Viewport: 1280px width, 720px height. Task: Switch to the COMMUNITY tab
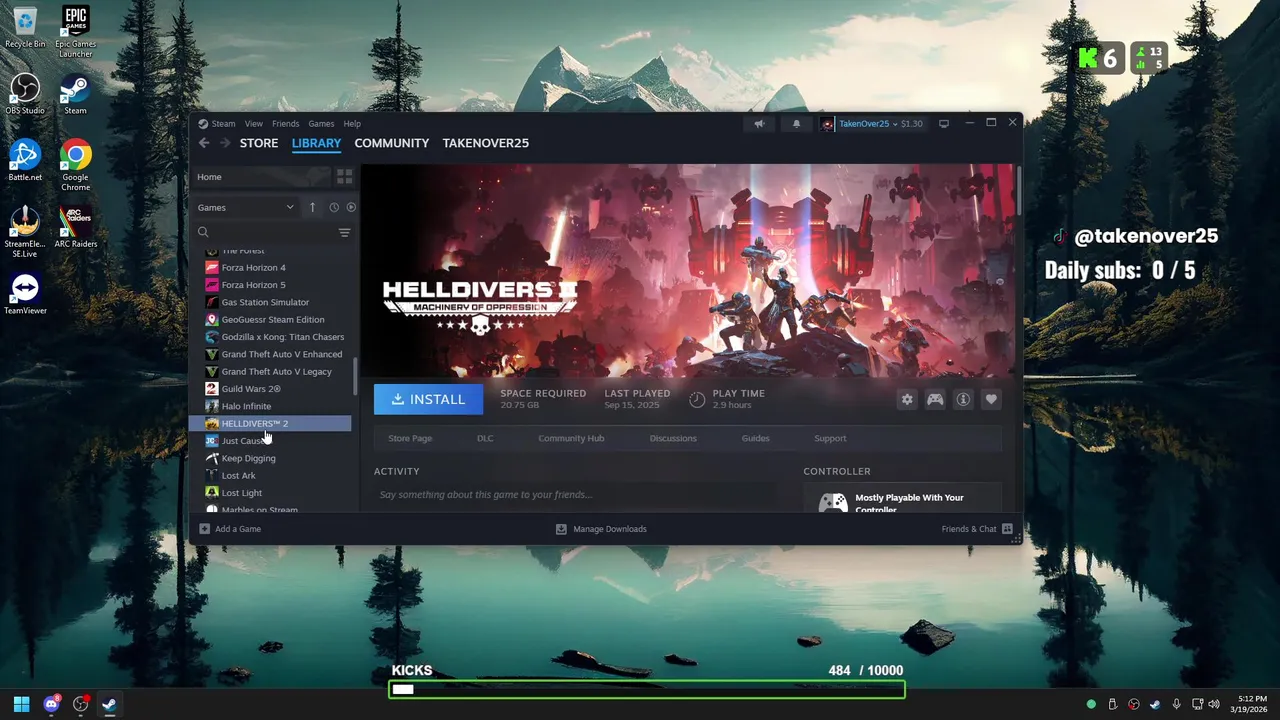pyautogui.click(x=391, y=143)
